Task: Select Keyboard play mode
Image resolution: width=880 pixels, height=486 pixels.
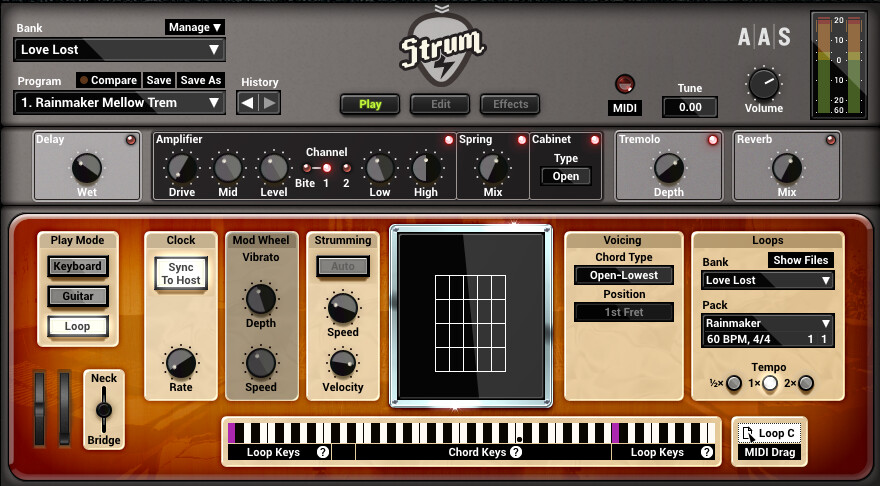Action: click(x=77, y=266)
